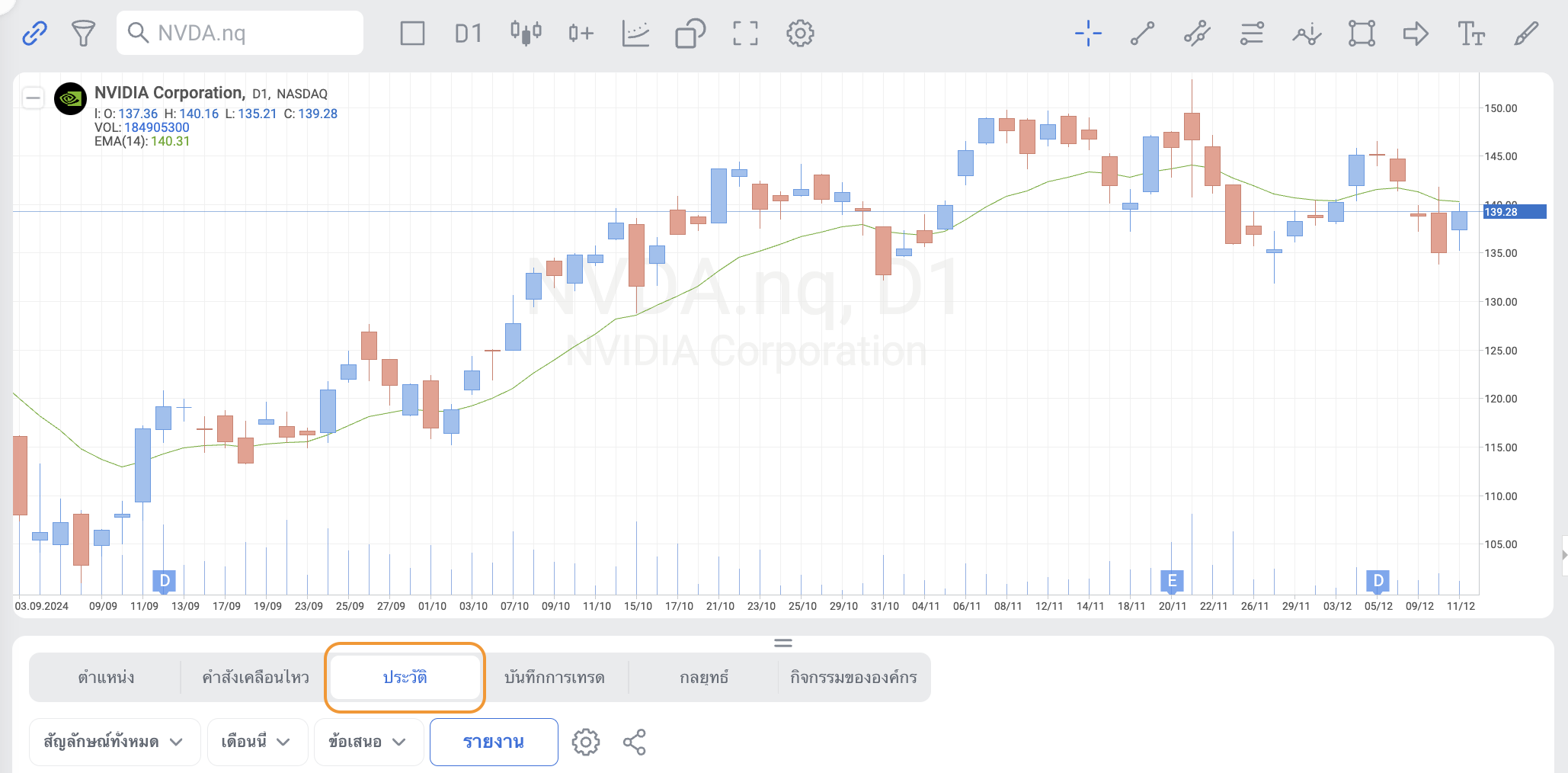This screenshot has width=1568, height=773.
Task: Select the parallel channel drawing tool
Action: pyautogui.click(x=1197, y=34)
